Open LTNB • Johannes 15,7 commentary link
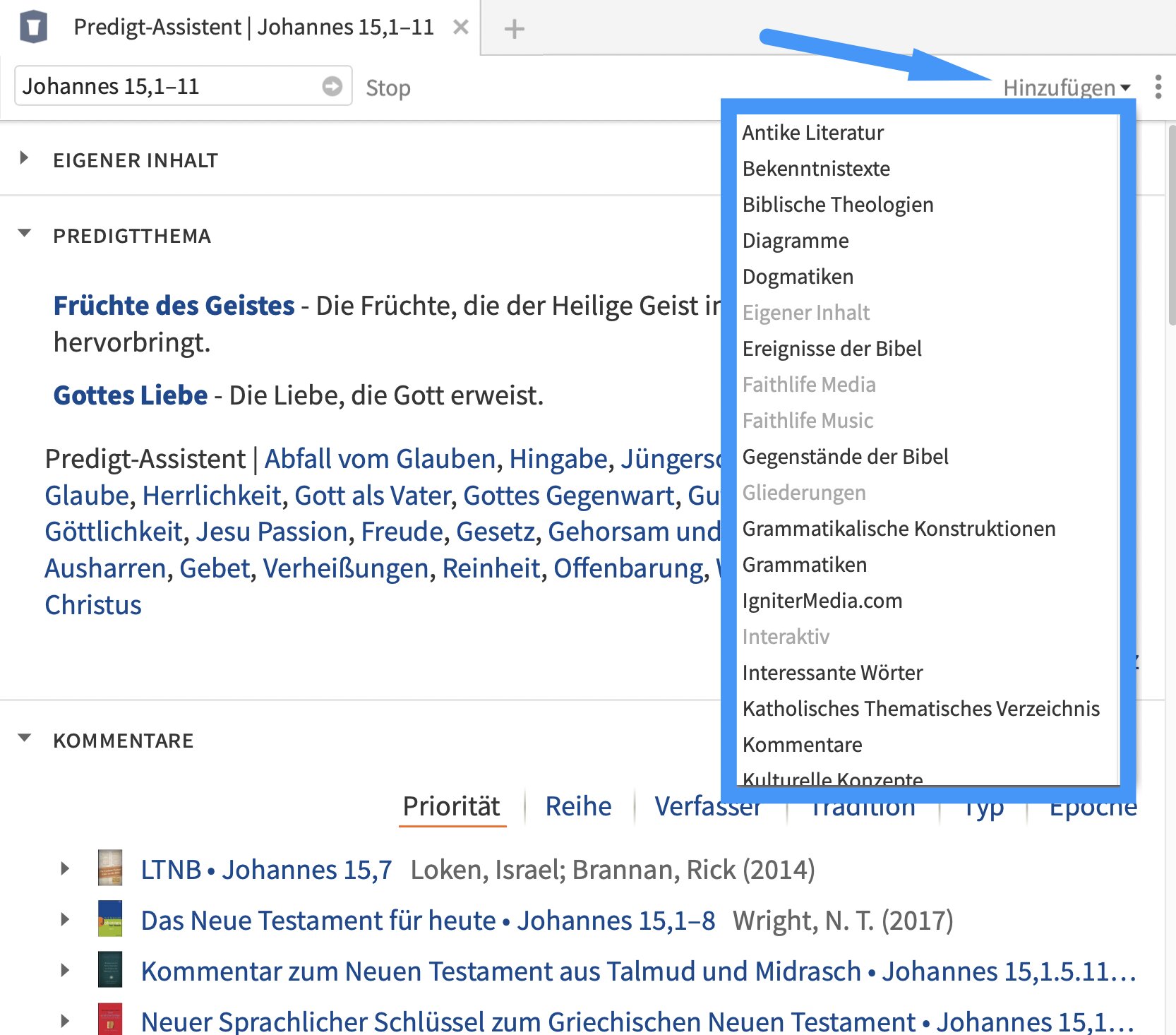Image resolution: width=1176 pixels, height=1035 pixels. point(266,870)
